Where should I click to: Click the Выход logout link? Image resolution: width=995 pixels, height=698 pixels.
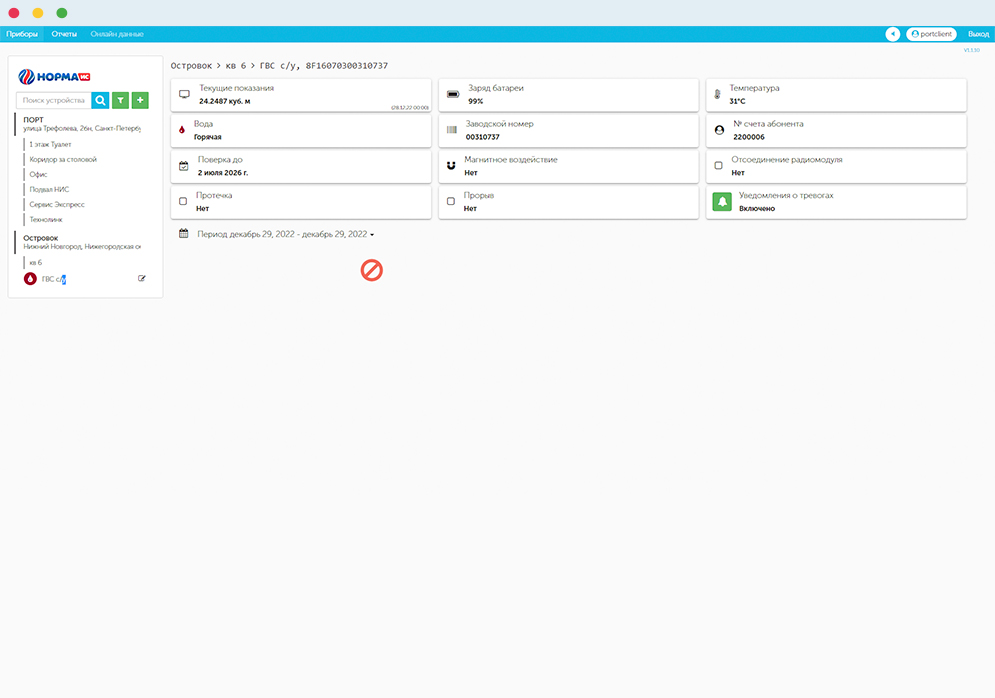pyautogui.click(x=977, y=34)
